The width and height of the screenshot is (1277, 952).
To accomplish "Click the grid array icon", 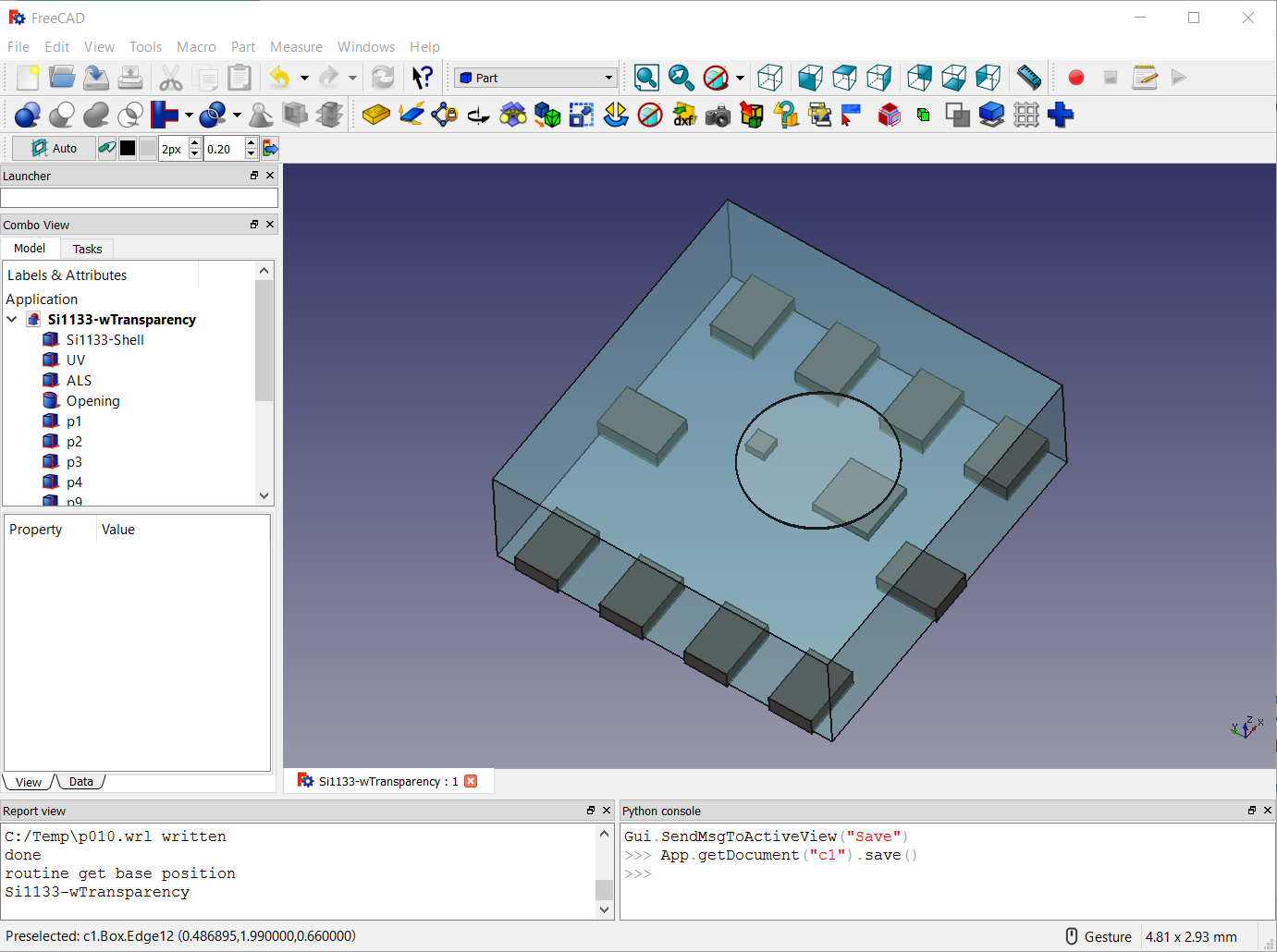I will [1026, 115].
